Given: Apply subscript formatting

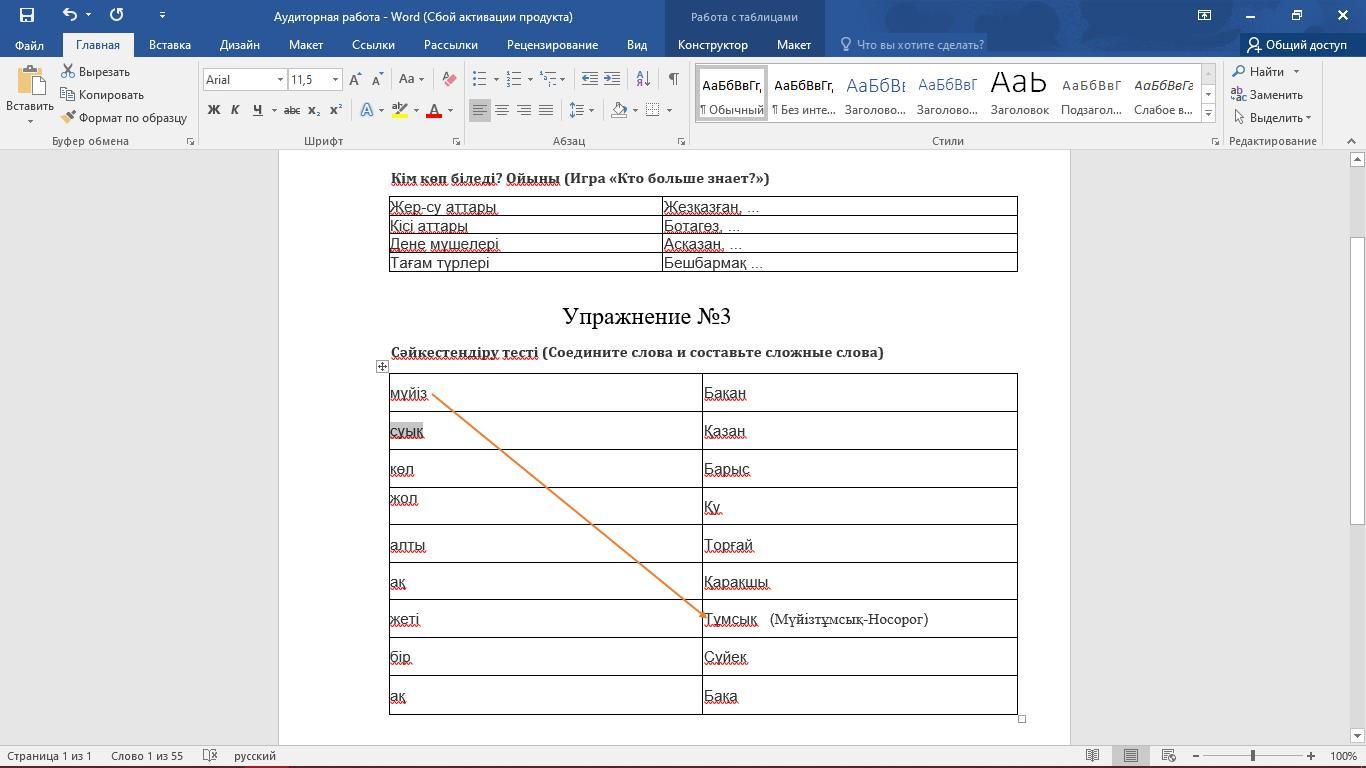Looking at the screenshot, I should pos(314,110).
